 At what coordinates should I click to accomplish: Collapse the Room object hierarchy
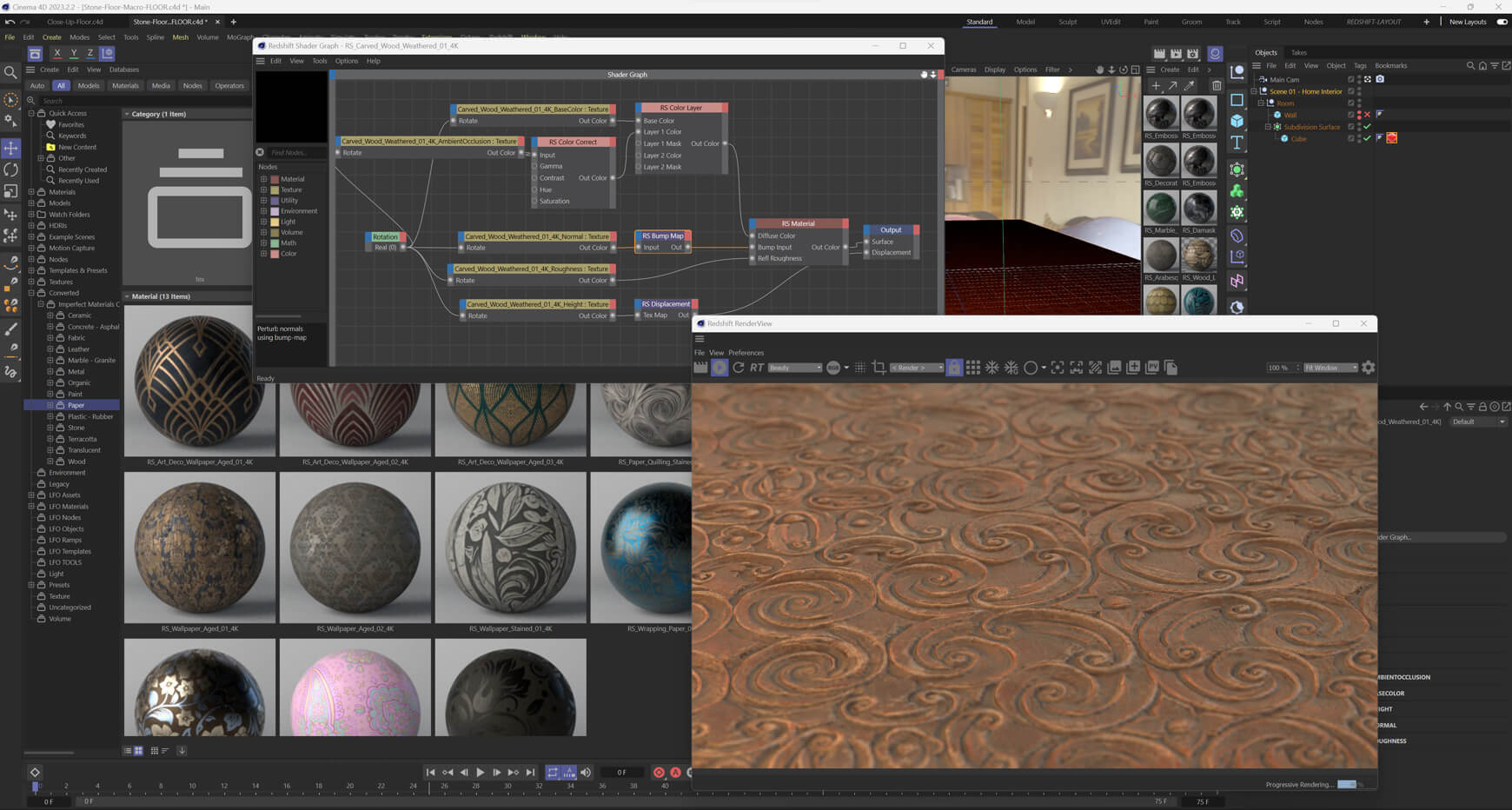[x=1261, y=103]
